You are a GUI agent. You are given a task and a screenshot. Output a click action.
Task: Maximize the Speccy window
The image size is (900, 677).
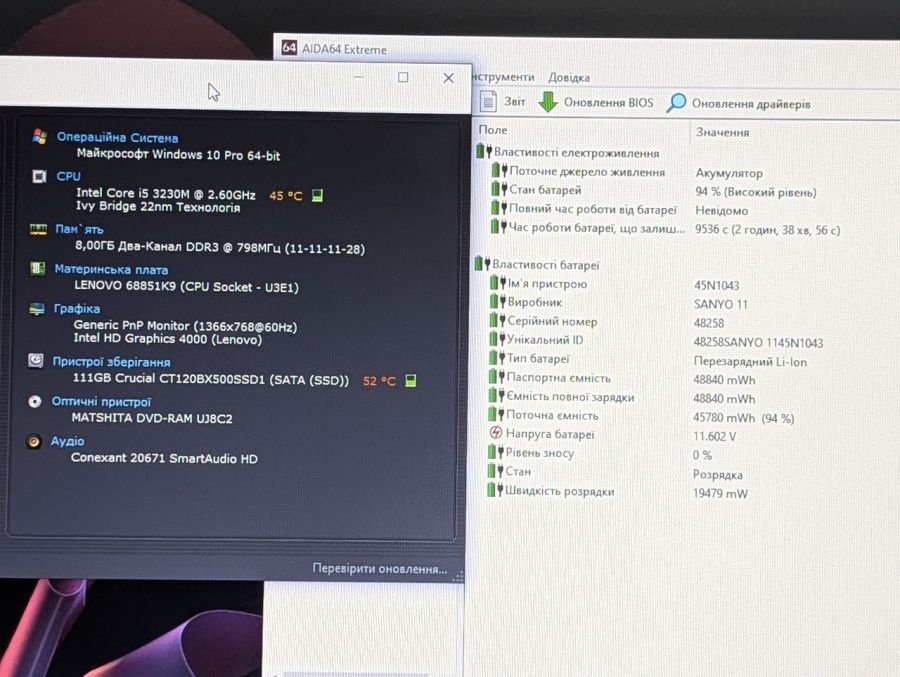click(404, 78)
